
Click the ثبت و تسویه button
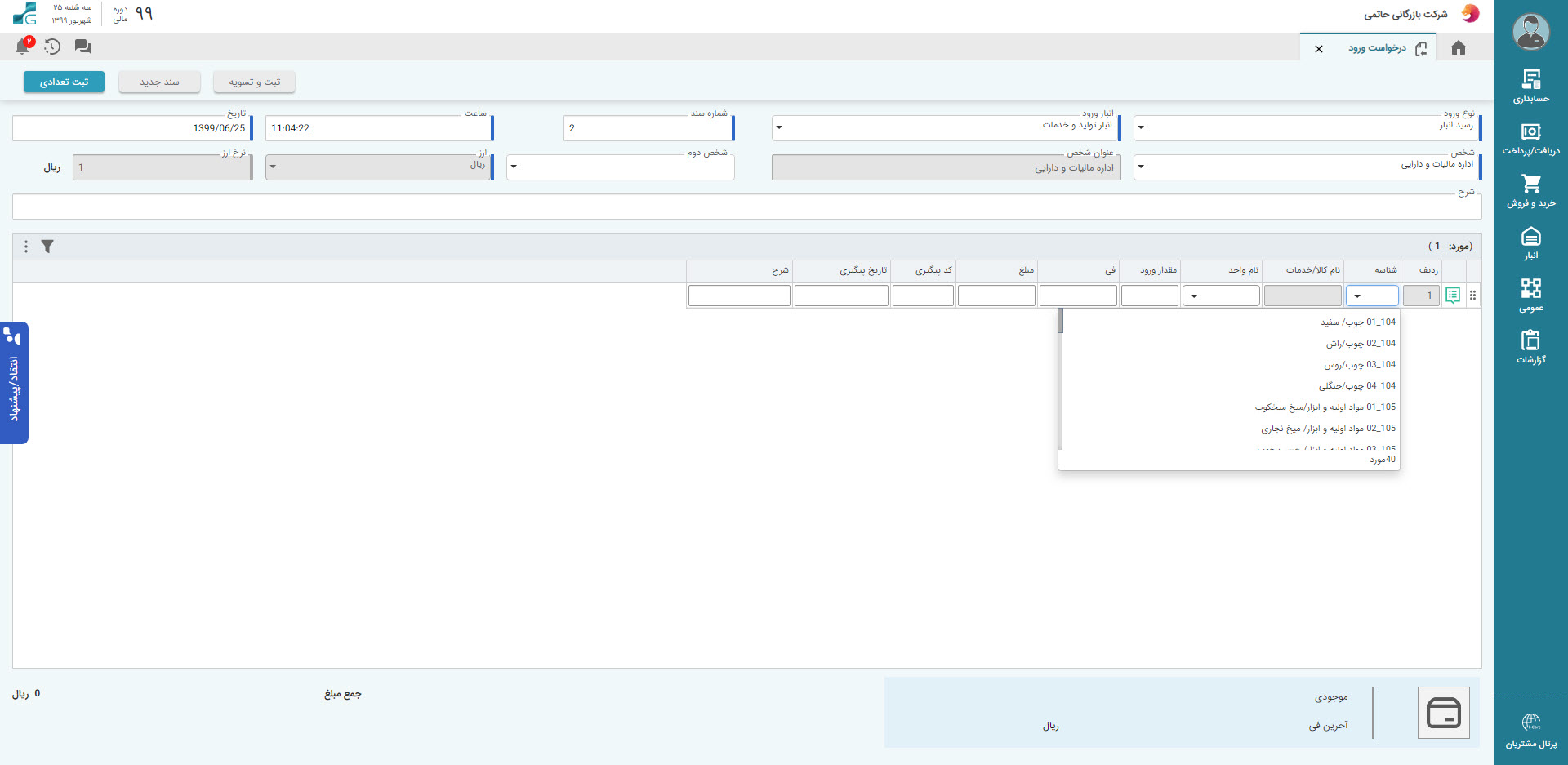[x=254, y=82]
